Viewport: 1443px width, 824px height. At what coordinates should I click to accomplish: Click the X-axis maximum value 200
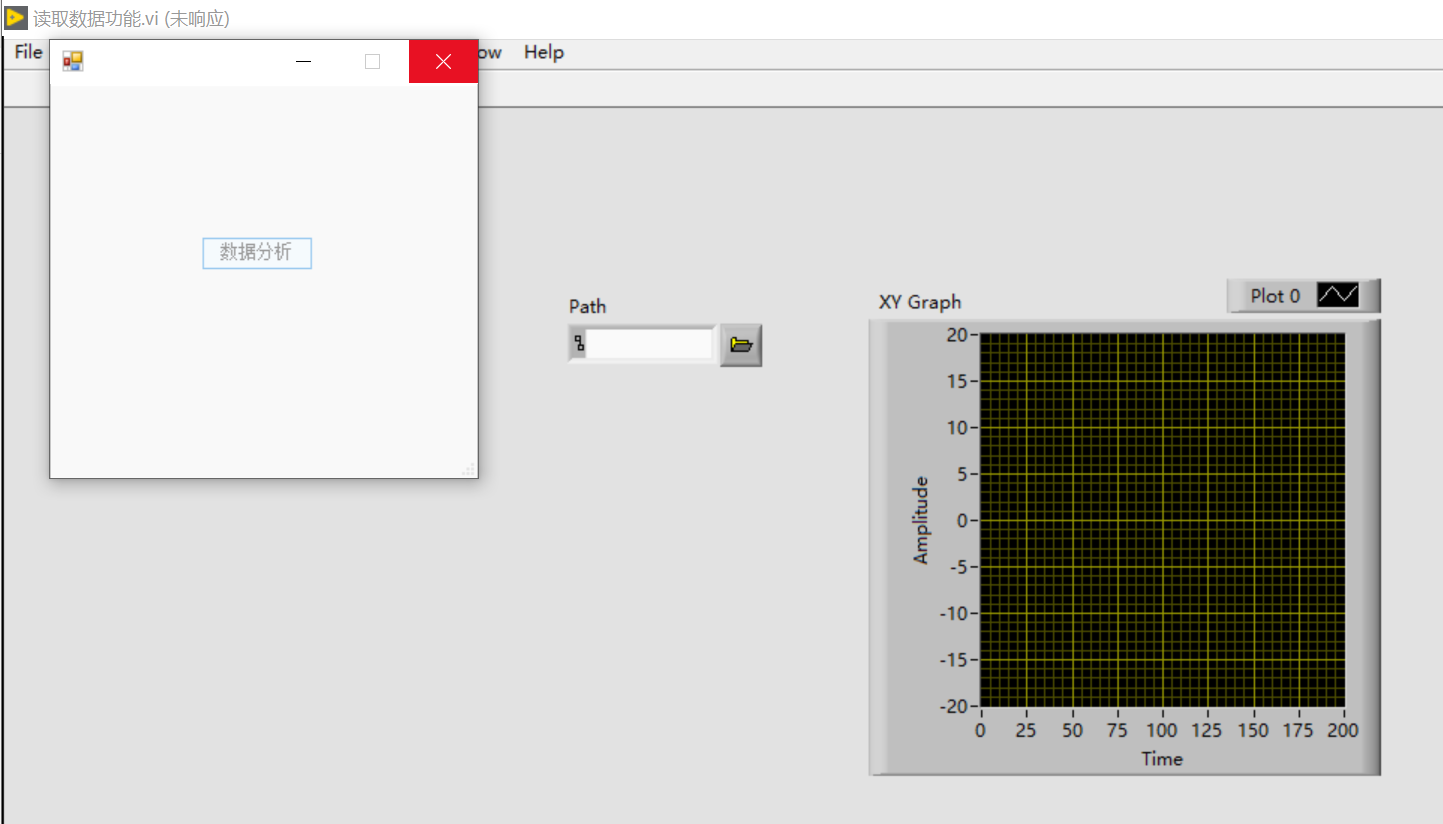1342,731
